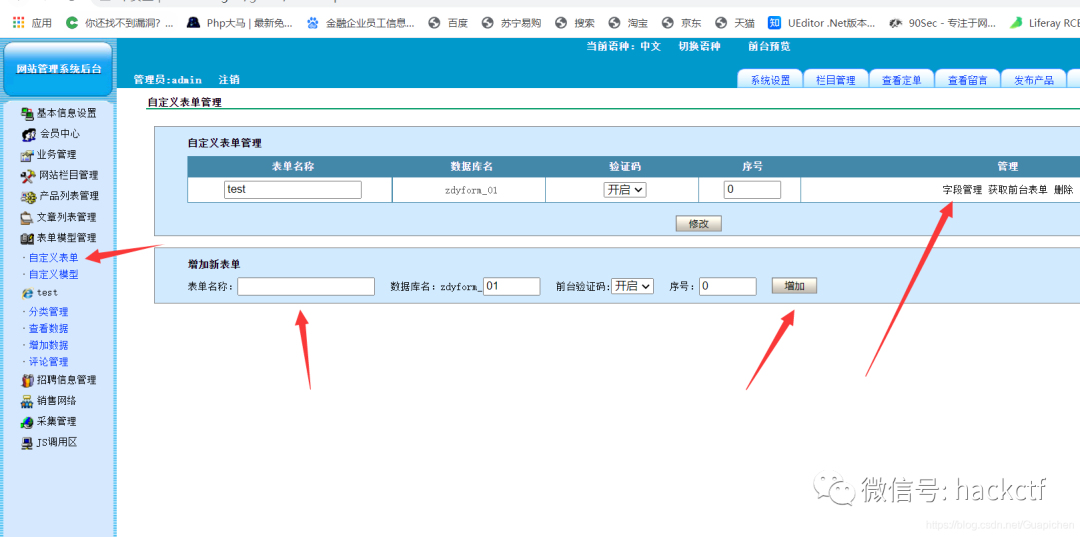This screenshot has height=537, width=1080.
Task: Click the 注销 logout link
Action: coord(229,80)
